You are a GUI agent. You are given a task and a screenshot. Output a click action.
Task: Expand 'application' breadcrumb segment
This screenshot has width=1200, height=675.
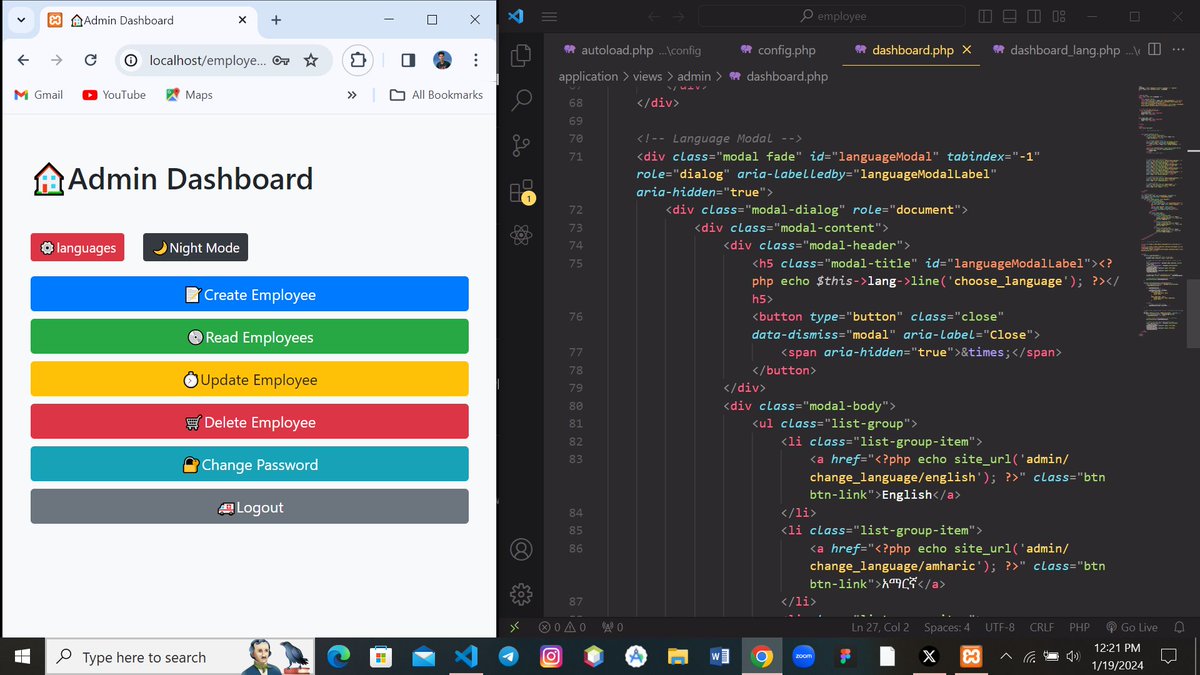(588, 76)
